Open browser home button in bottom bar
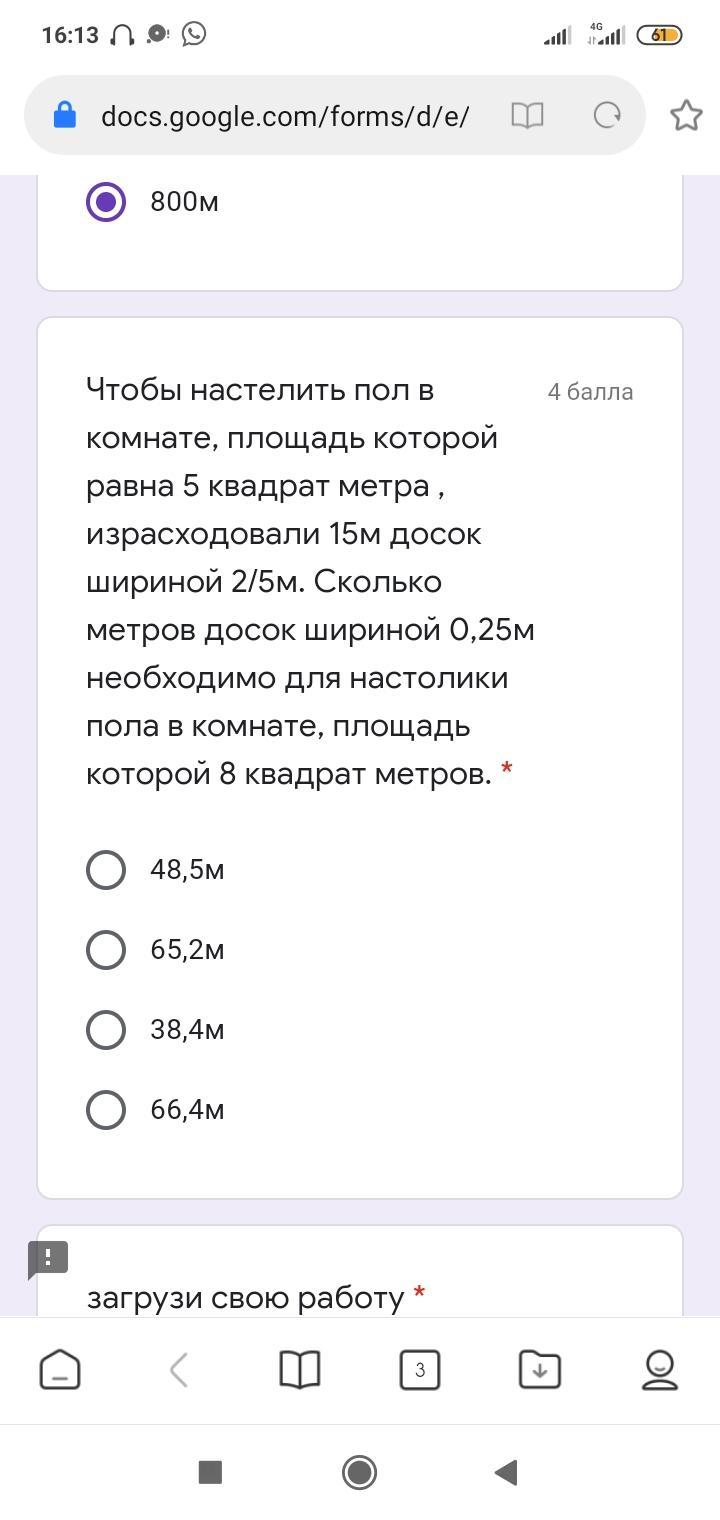This screenshot has height=1520, width=720. coord(60,1370)
